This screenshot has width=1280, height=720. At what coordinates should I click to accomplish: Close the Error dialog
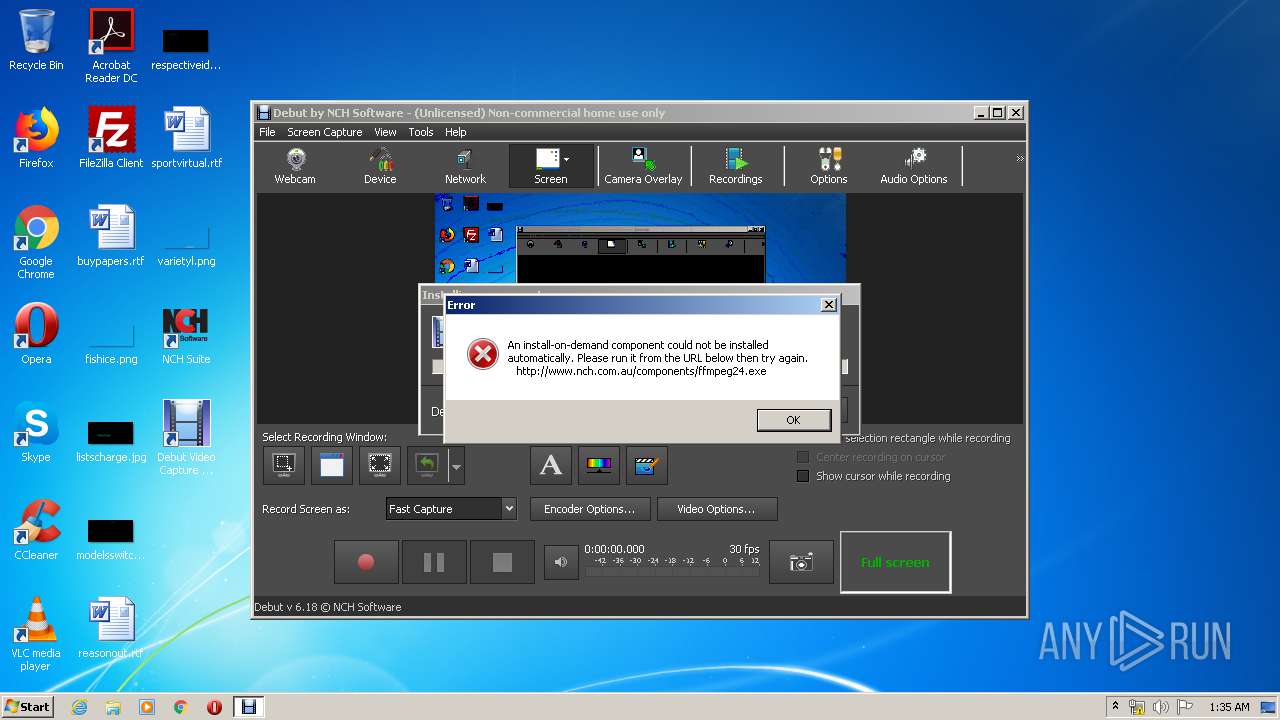828,305
